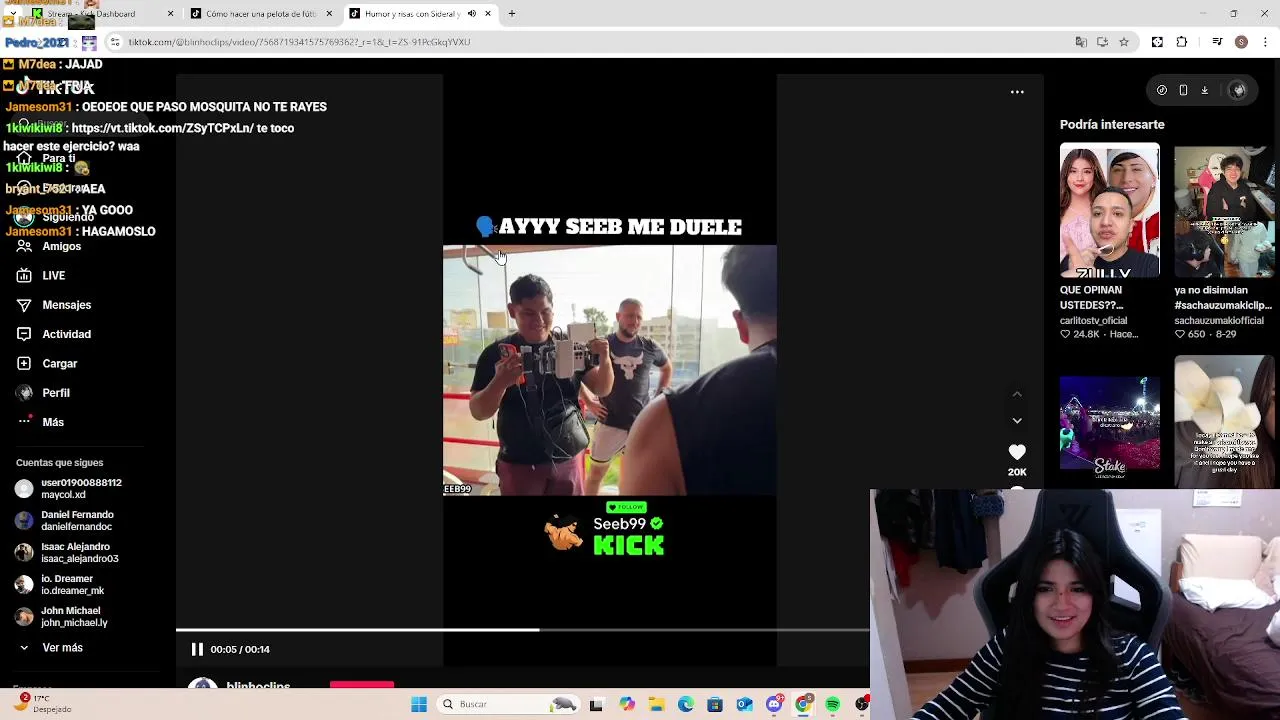Click the taskbar Buscar search box

(x=510, y=705)
